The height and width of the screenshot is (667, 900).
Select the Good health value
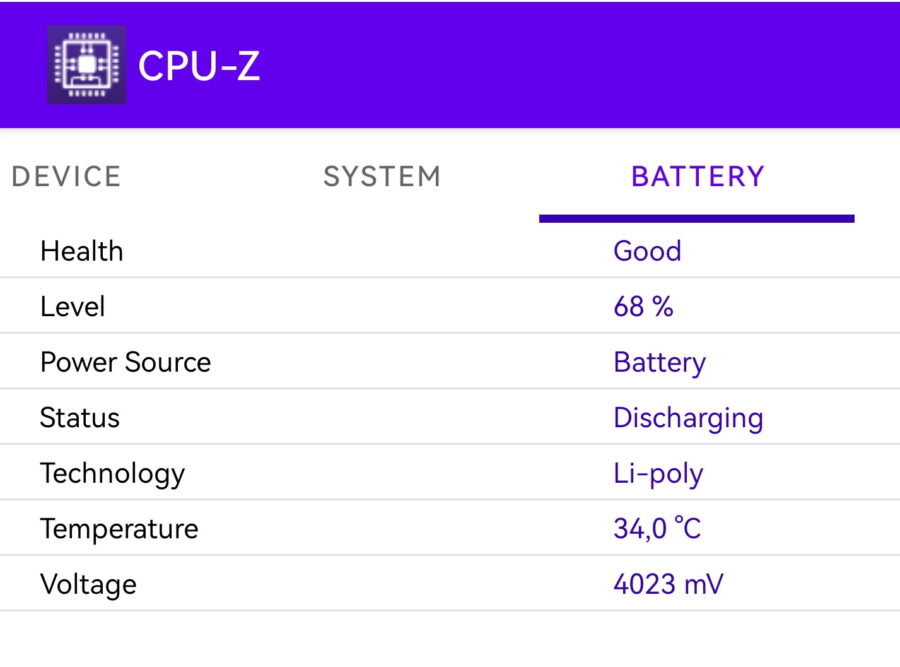pyautogui.click(x=647, y=251)
